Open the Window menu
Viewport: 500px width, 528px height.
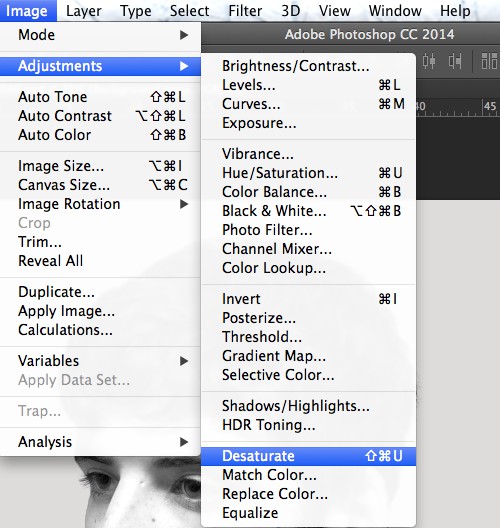[395, 11]
